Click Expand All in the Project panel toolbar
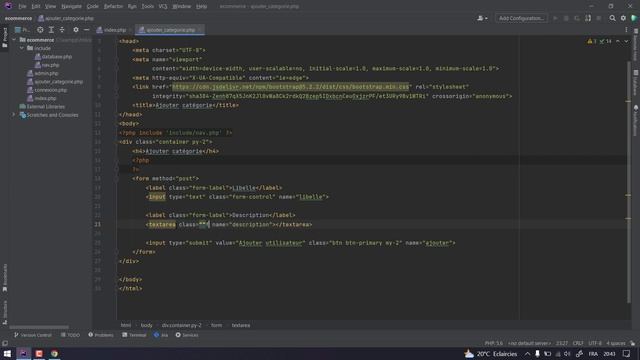The width and height of the screenshot is (640, 360). coord(51,30)
